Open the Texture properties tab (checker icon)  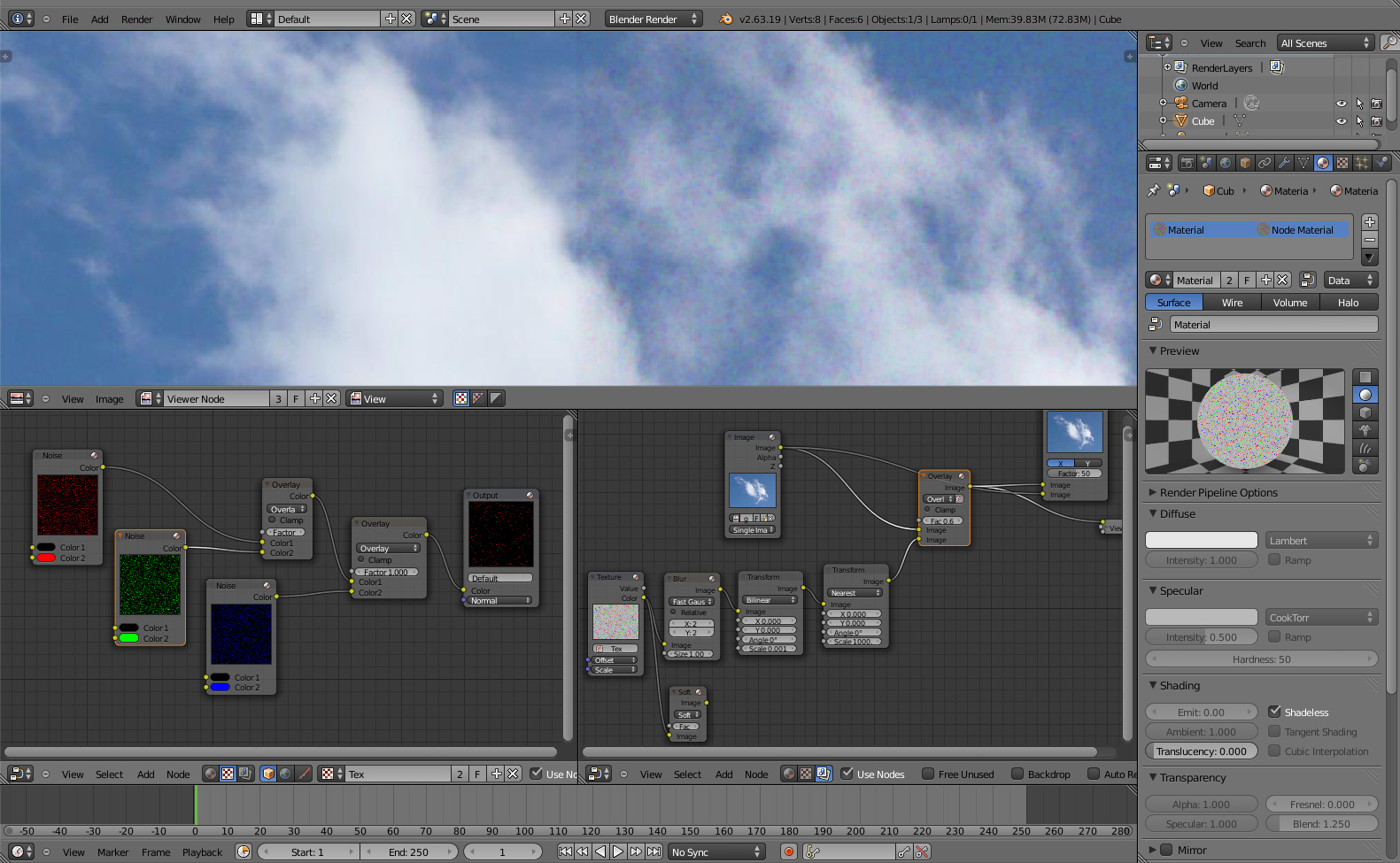pyautogui.click(x=1342, y=163)
